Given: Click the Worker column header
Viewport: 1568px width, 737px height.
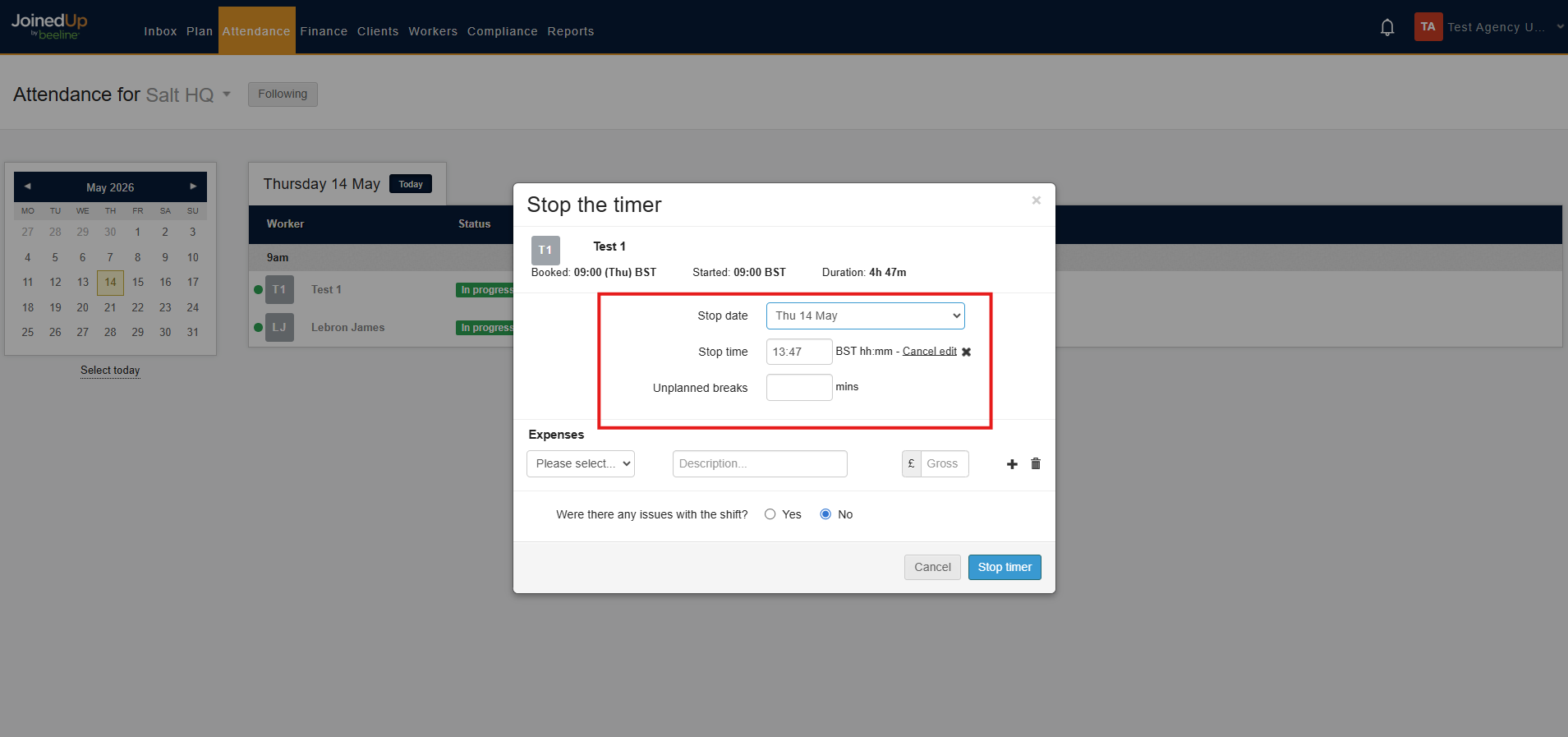Looking at the screenshot, I should (x=285, y=223).
